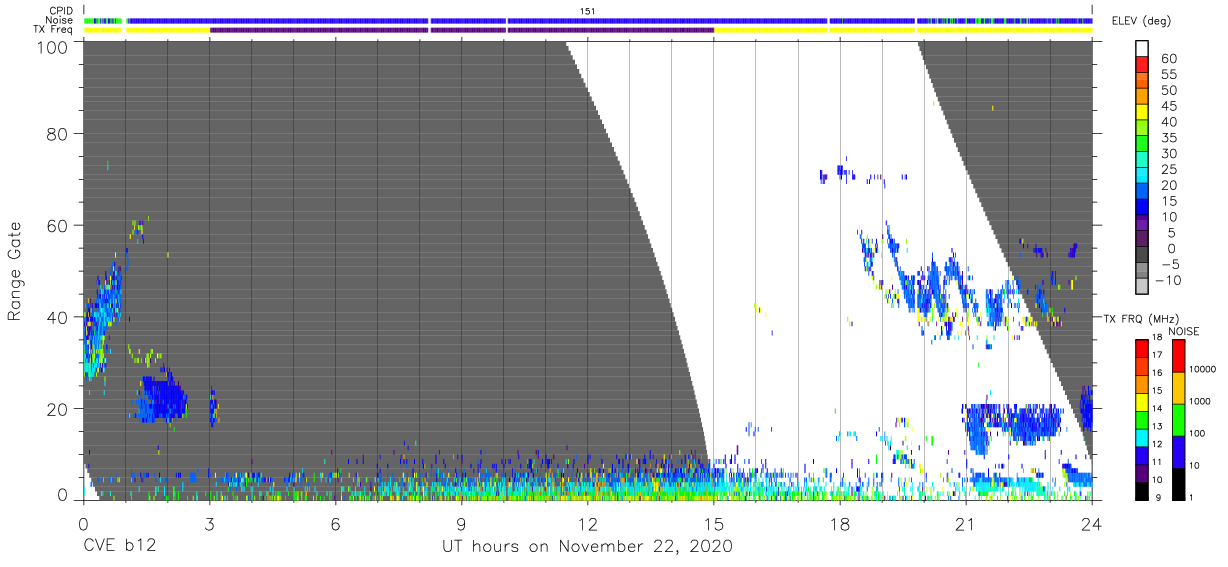
Task: Click the "−5" label on ELEV colorbar
Action: (x=1169, y=263)
